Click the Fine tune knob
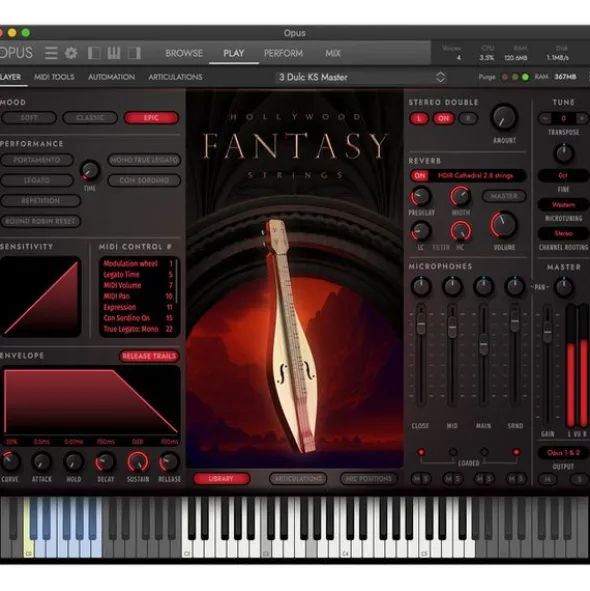The height and width of the screenshot is (591, 590). point(564,153)
